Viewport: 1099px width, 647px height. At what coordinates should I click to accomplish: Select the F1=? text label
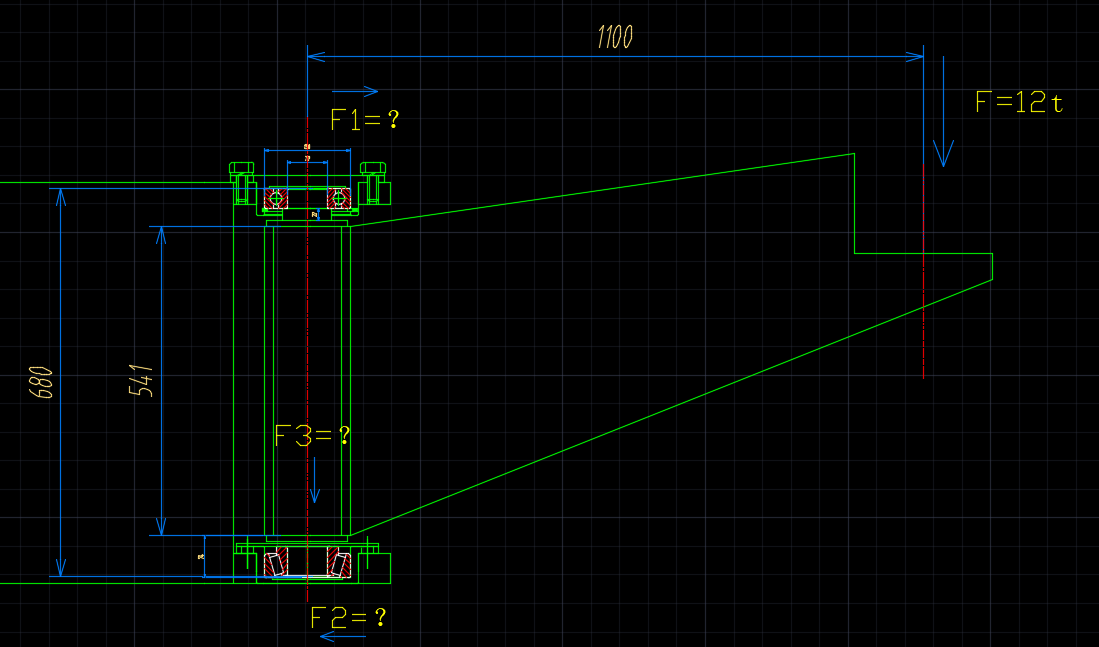point(365,120)
